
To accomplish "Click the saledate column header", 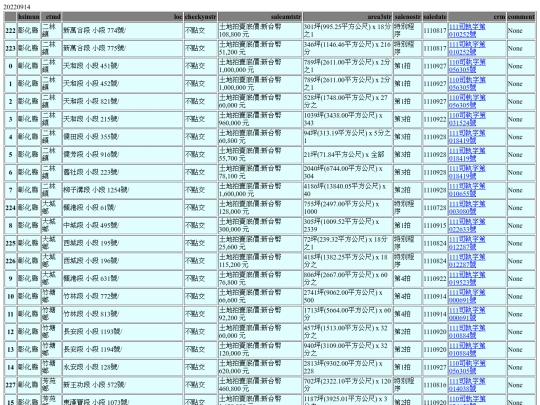I will coord(435,17).
